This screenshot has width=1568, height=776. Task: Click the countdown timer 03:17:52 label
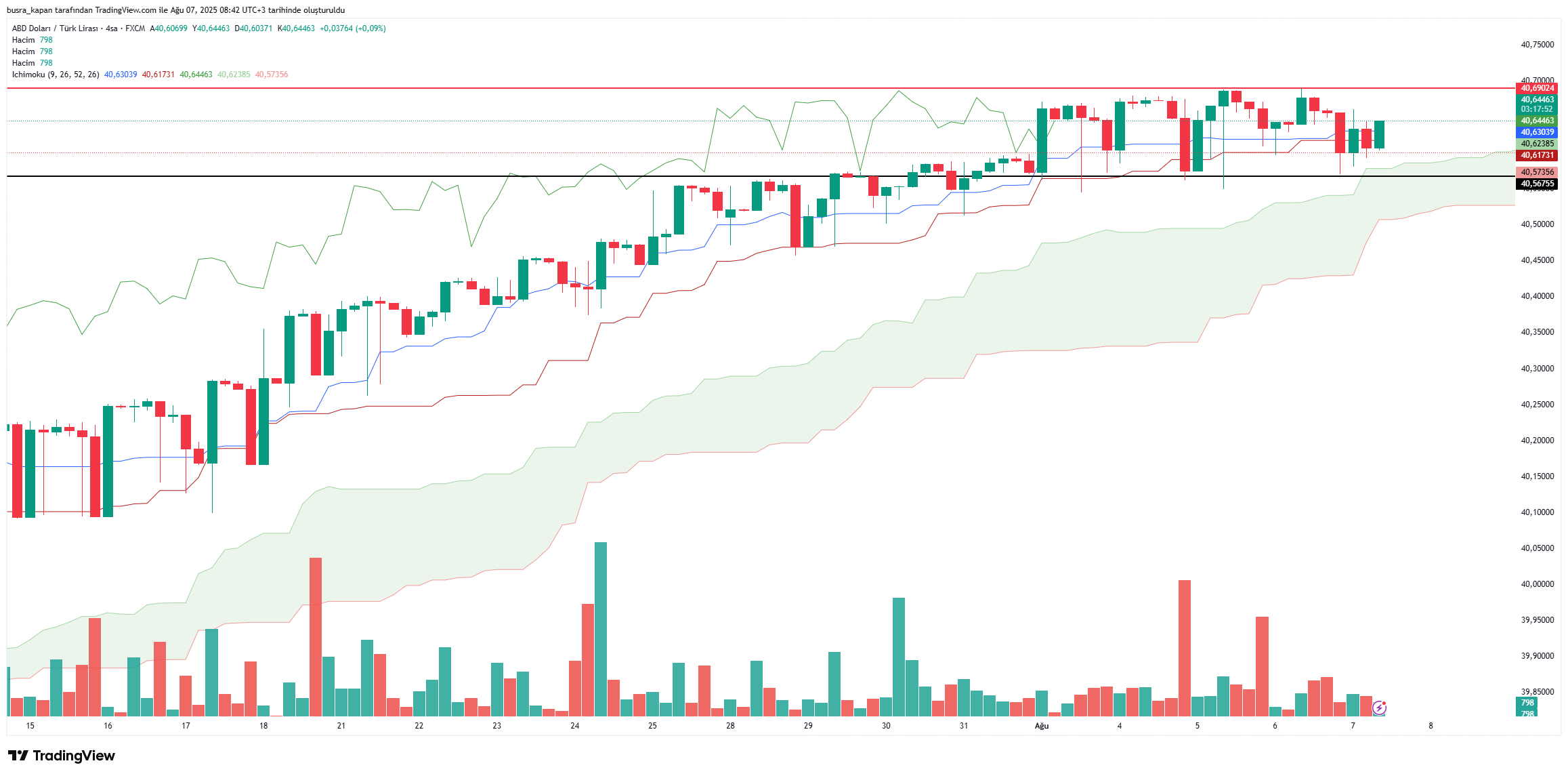click(1537, 109)
